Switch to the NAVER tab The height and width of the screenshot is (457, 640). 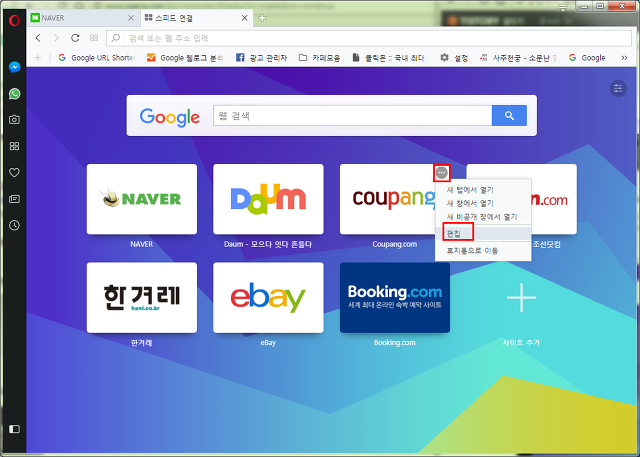point(82,18)
